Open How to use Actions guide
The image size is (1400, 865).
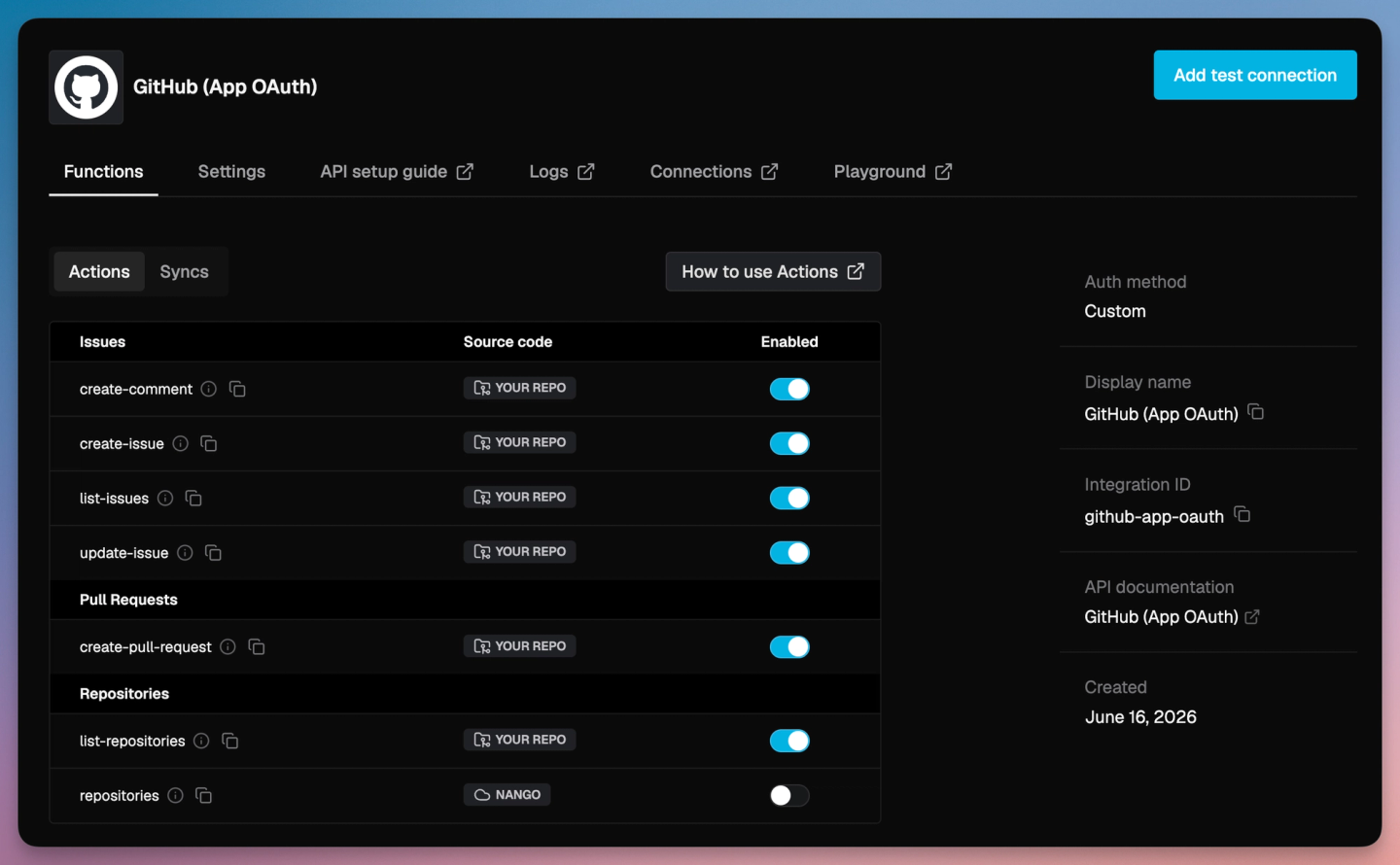pos(773,271)
